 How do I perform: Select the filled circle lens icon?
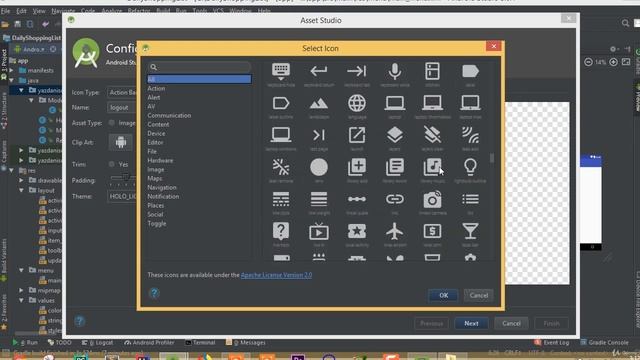tap(319, 167)
